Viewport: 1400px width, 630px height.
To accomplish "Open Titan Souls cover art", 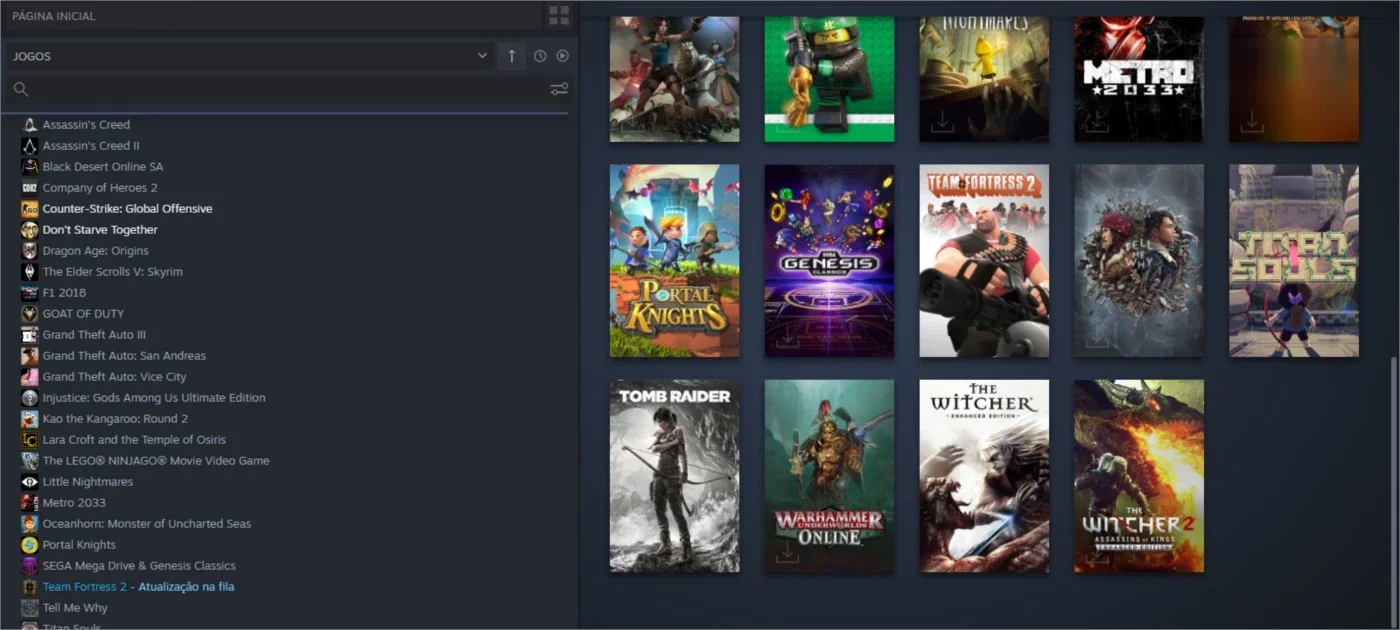I will point(1294,261).
